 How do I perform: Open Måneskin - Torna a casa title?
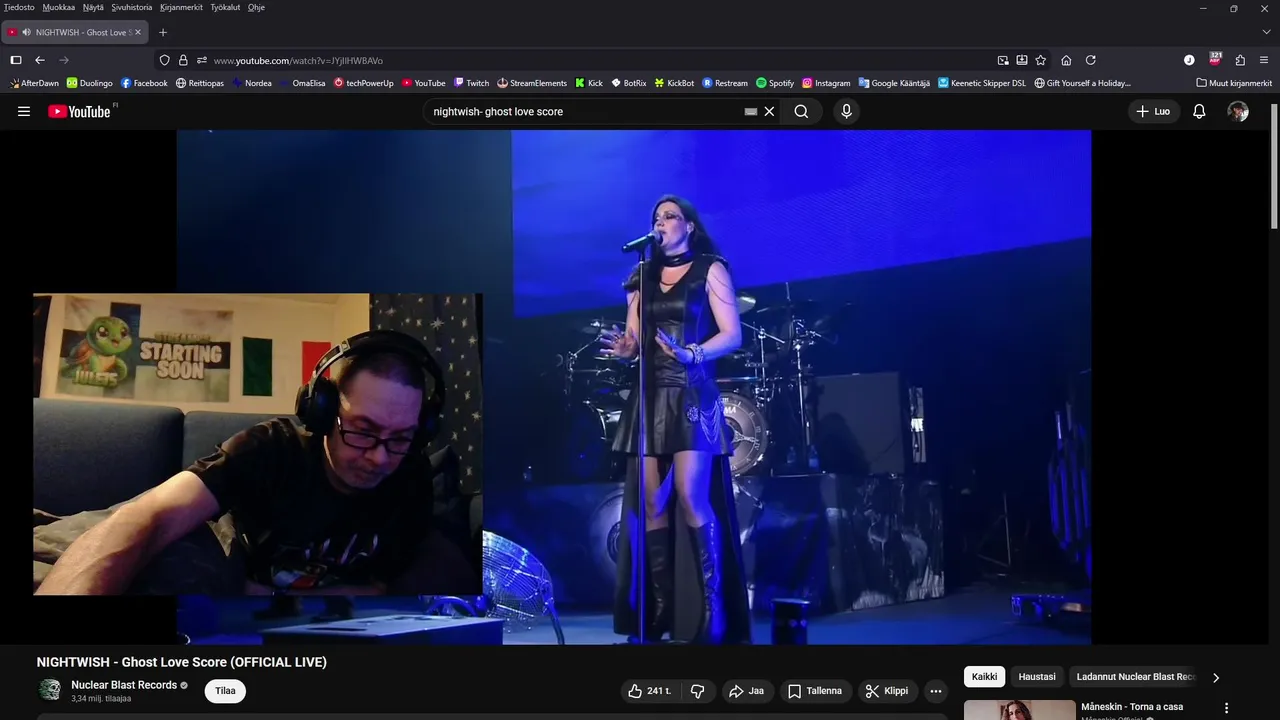pos(1132,707)
